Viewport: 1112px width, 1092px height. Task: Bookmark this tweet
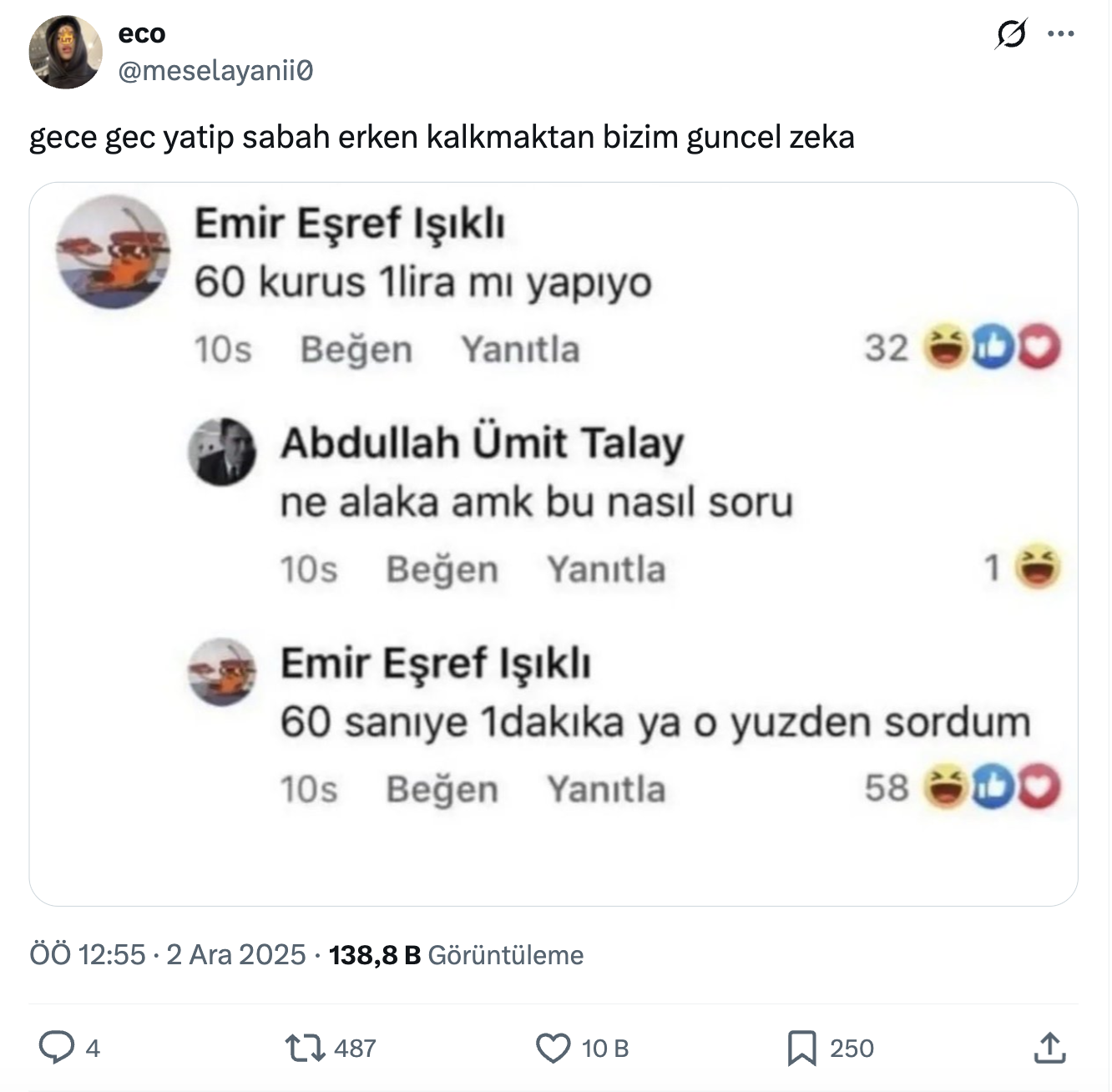tap(801, 1048)
